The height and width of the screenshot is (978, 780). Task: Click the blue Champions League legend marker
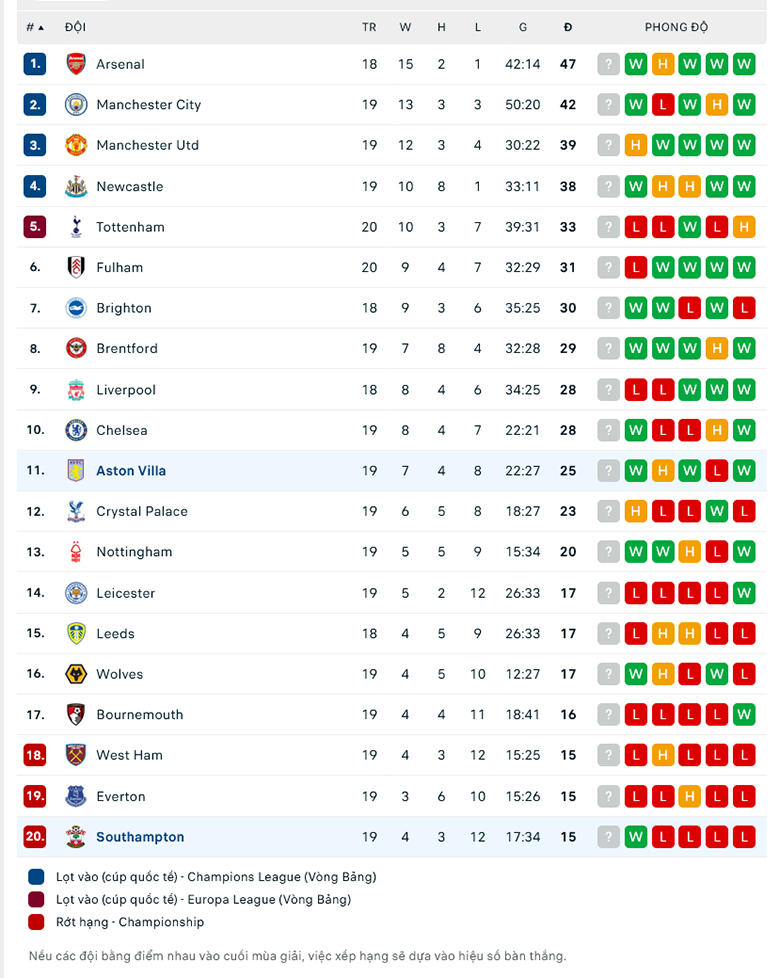34,876
